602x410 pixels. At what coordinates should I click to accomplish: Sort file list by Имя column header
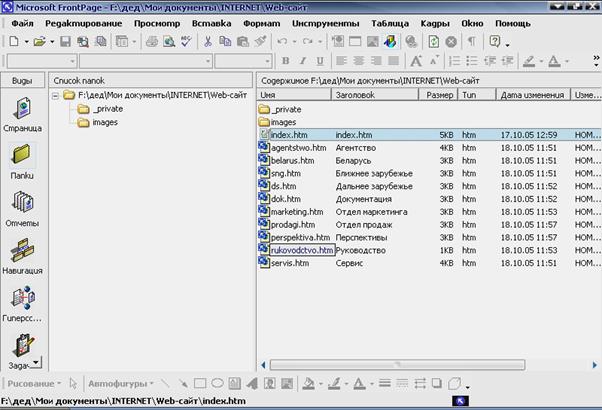click(x=294, y=95)
